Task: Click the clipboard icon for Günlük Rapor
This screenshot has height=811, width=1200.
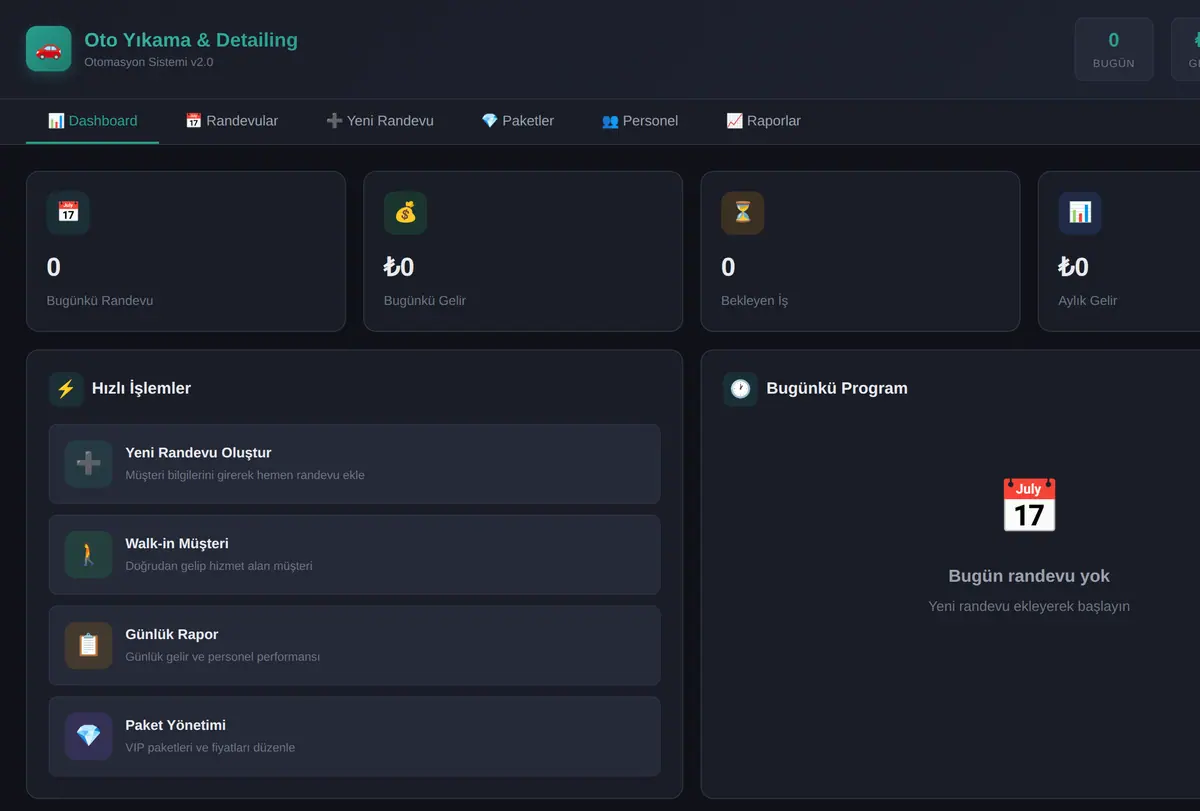Action: tap(89, 646)
